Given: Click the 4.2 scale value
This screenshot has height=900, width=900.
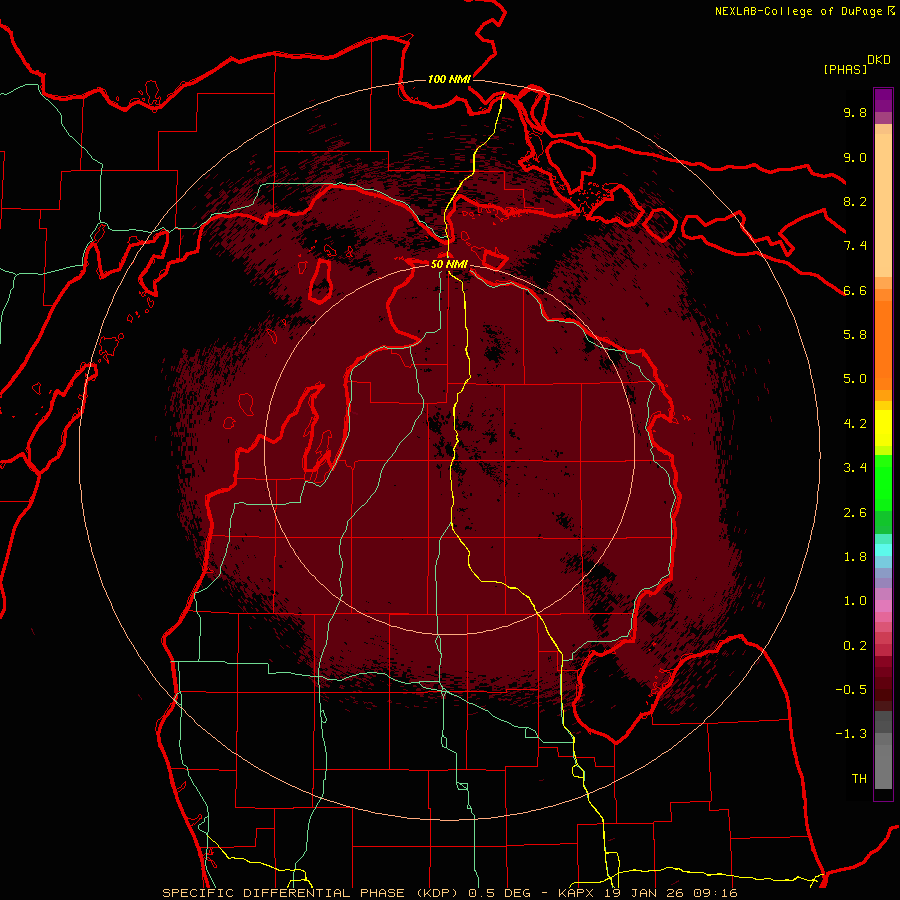Looking at the screenshot, I should pyautogui.click(x=855, y=424).
